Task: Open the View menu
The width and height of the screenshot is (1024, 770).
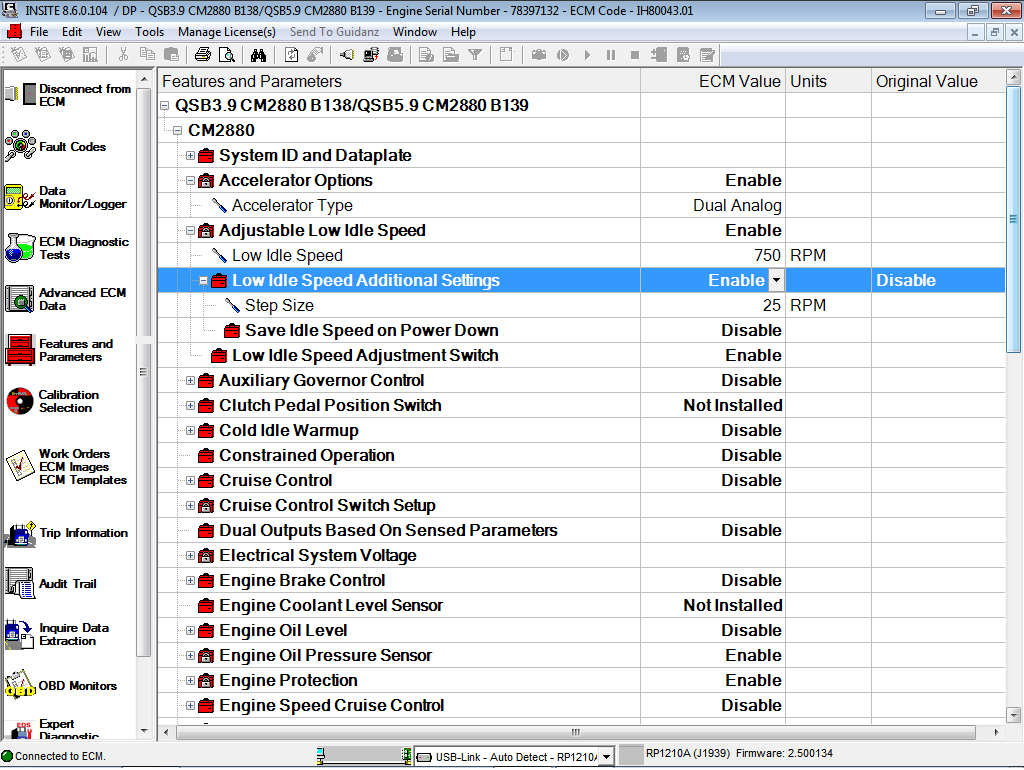Action: coord(108,32)
